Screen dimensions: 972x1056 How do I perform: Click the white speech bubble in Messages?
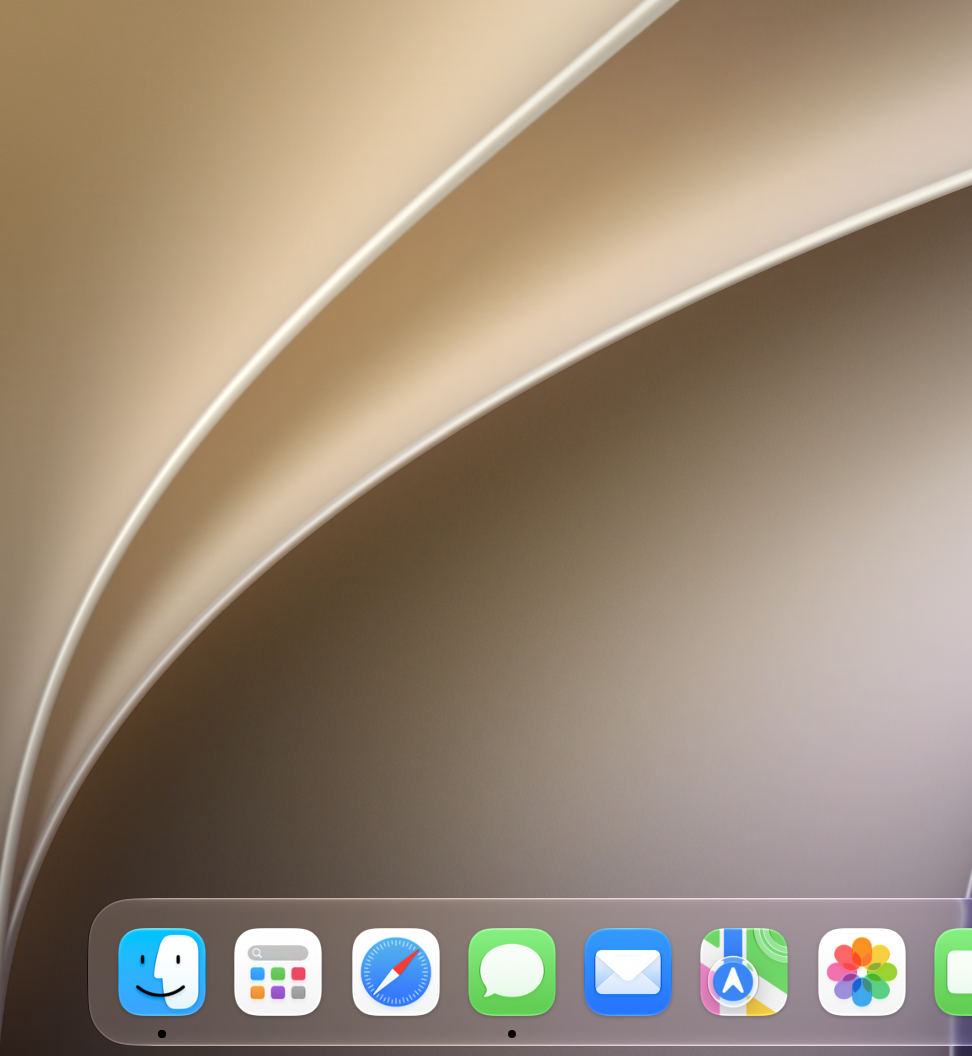point(512,970)
